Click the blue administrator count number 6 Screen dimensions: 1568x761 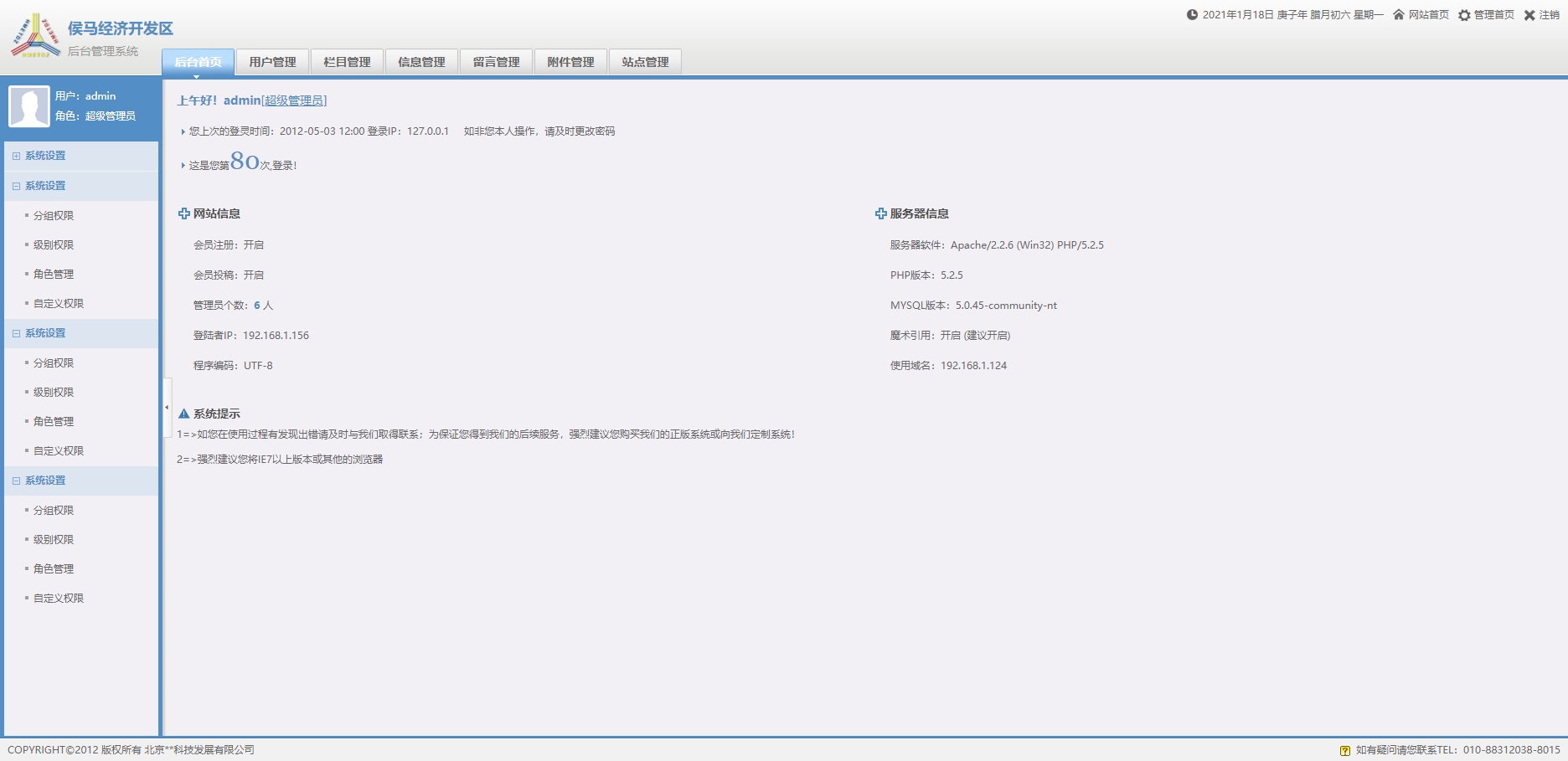(x=257, y=306)
